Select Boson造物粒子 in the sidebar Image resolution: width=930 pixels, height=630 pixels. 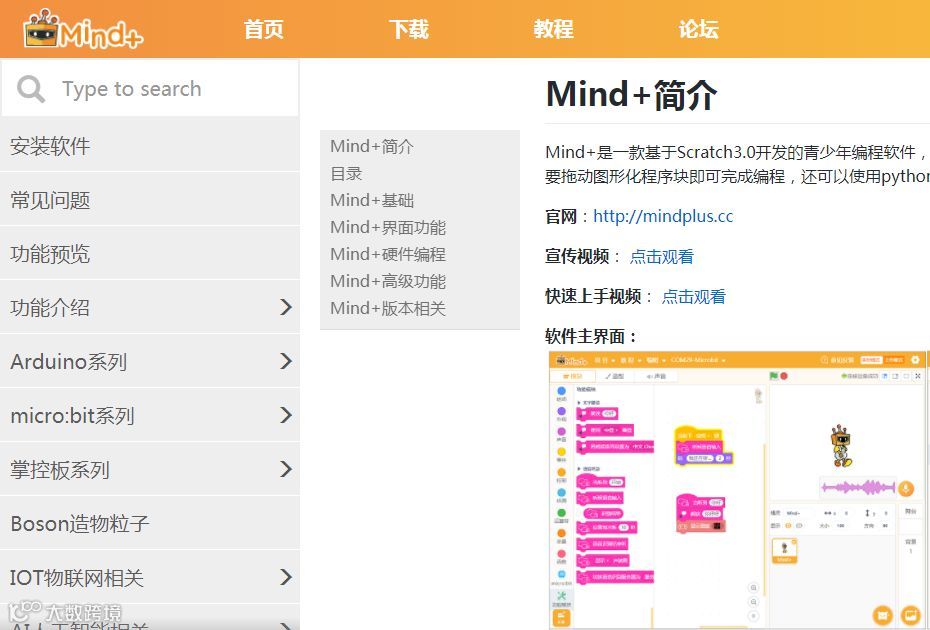(x=149, y=523)
